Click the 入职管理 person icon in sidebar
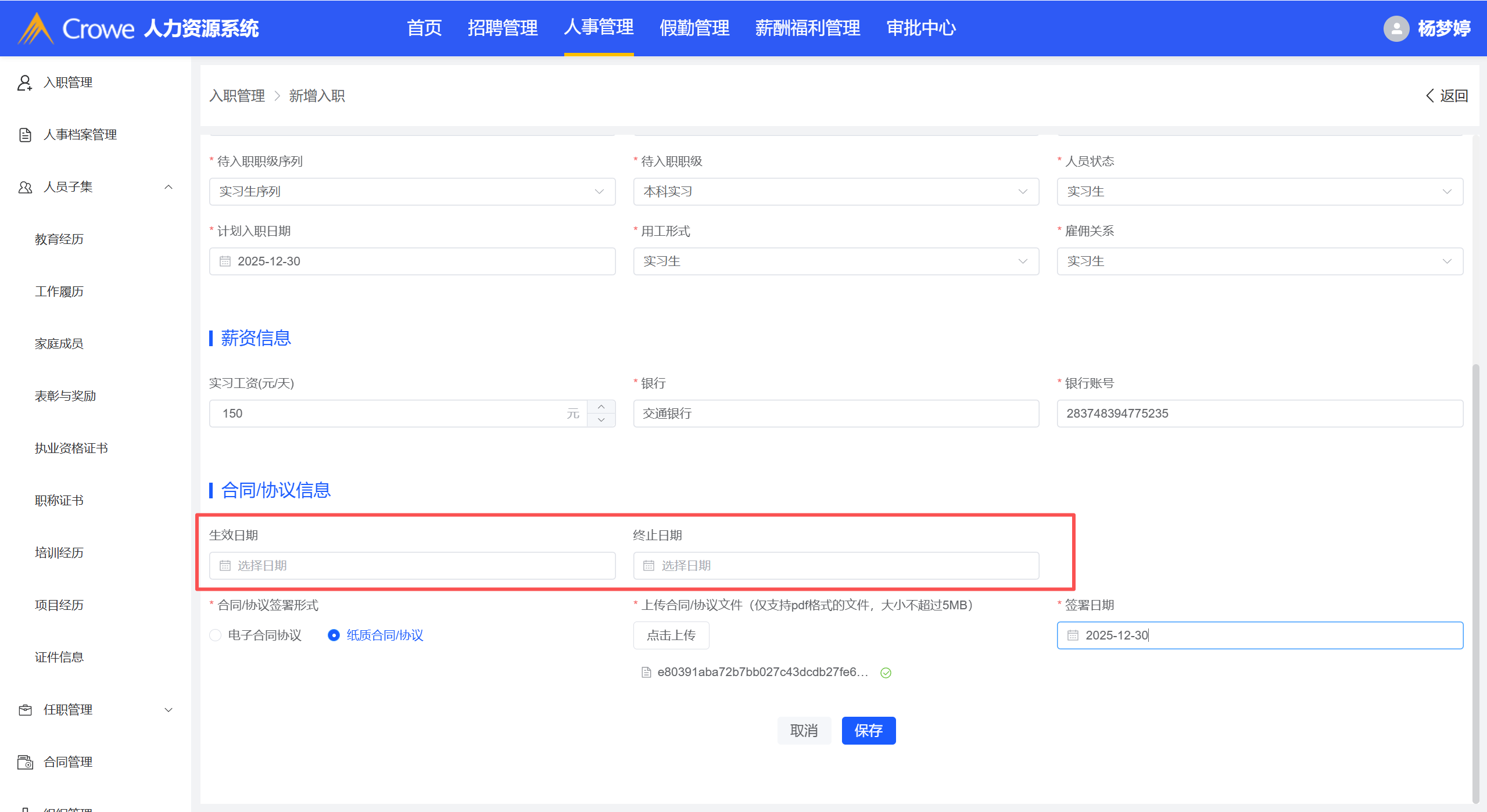This screenshot has width=1487, height=812. click(x=24, y=82)
